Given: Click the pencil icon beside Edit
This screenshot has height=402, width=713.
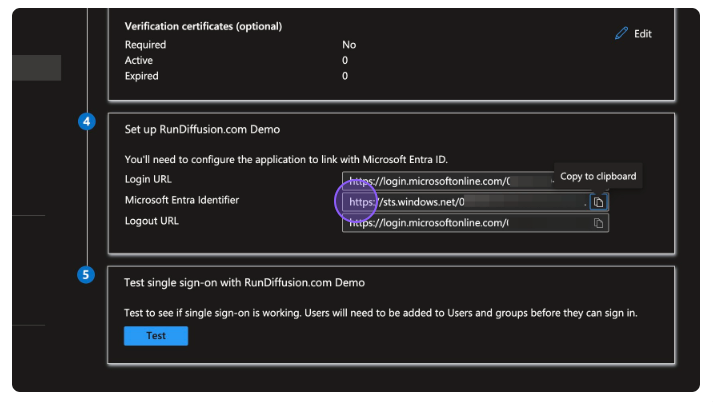Looking at the screenshot, I should tap(622, 33).
